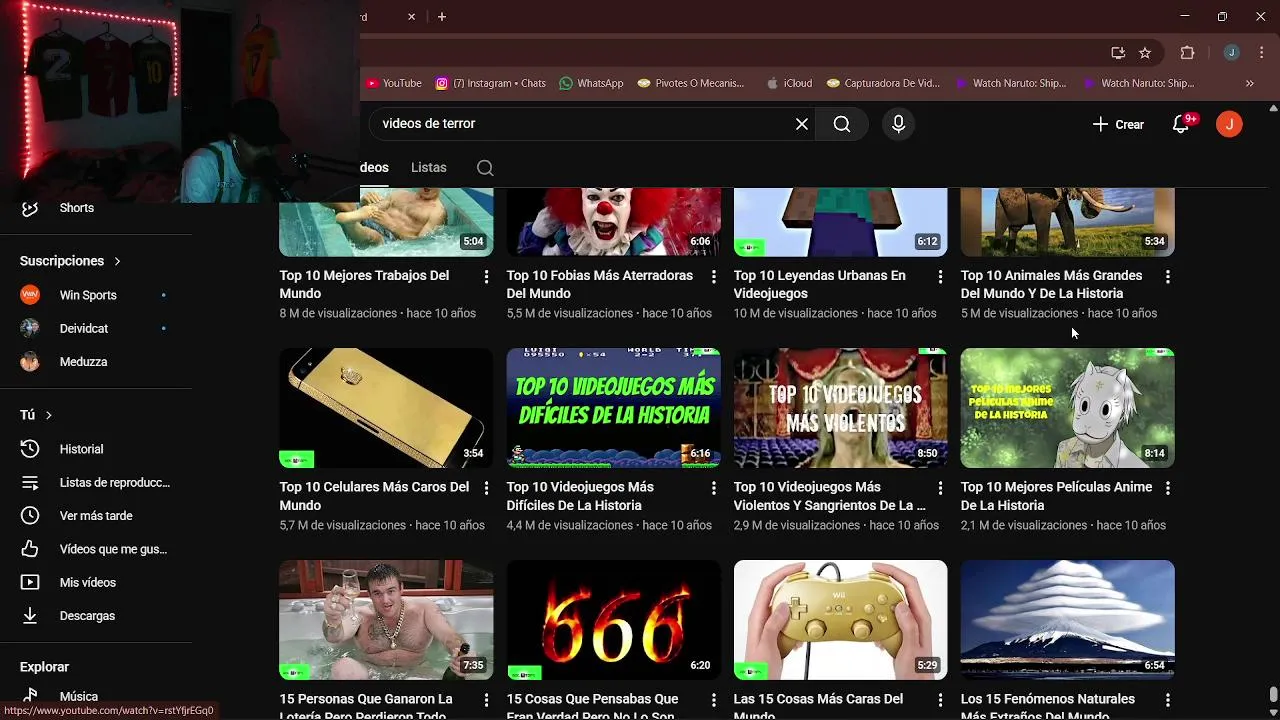Open mountain cloud phenomenon thumbnail
The height and width of the screenshot is (720, 1280).
click(1067, 620)
